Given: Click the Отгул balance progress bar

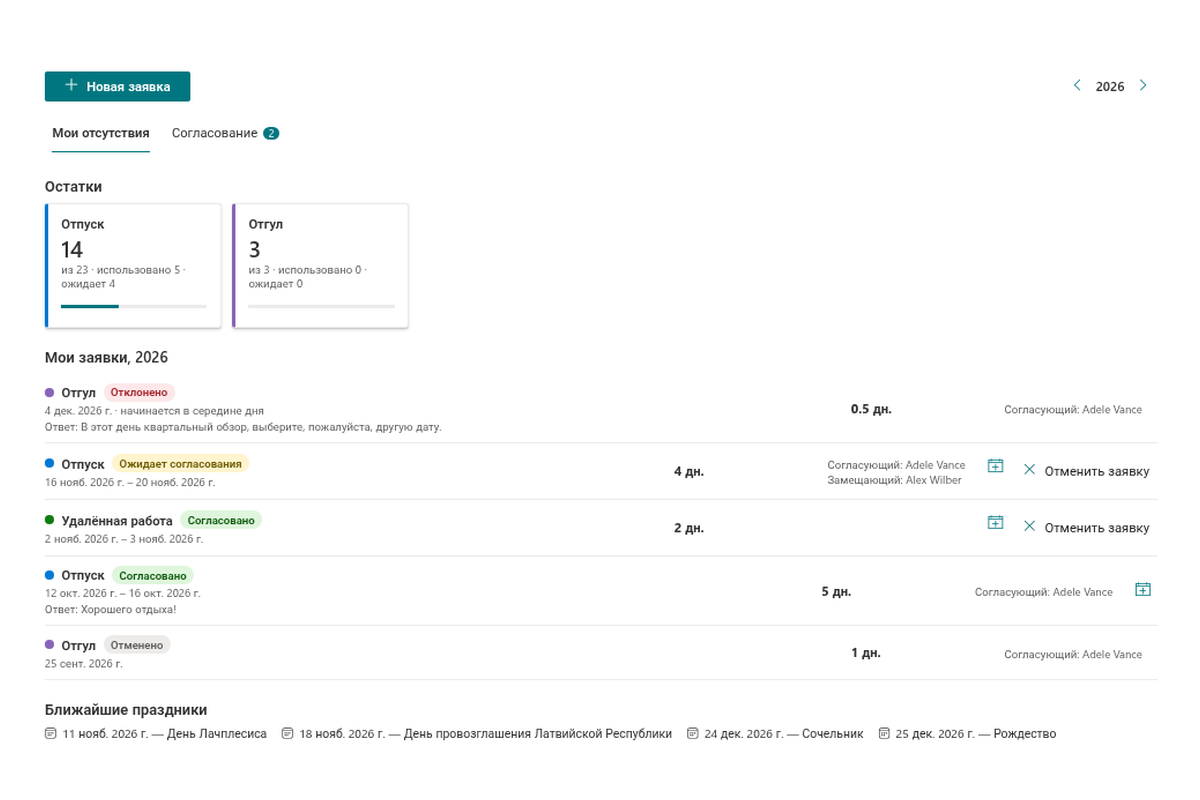Looking at the screenshot, I should pos(321,306).
